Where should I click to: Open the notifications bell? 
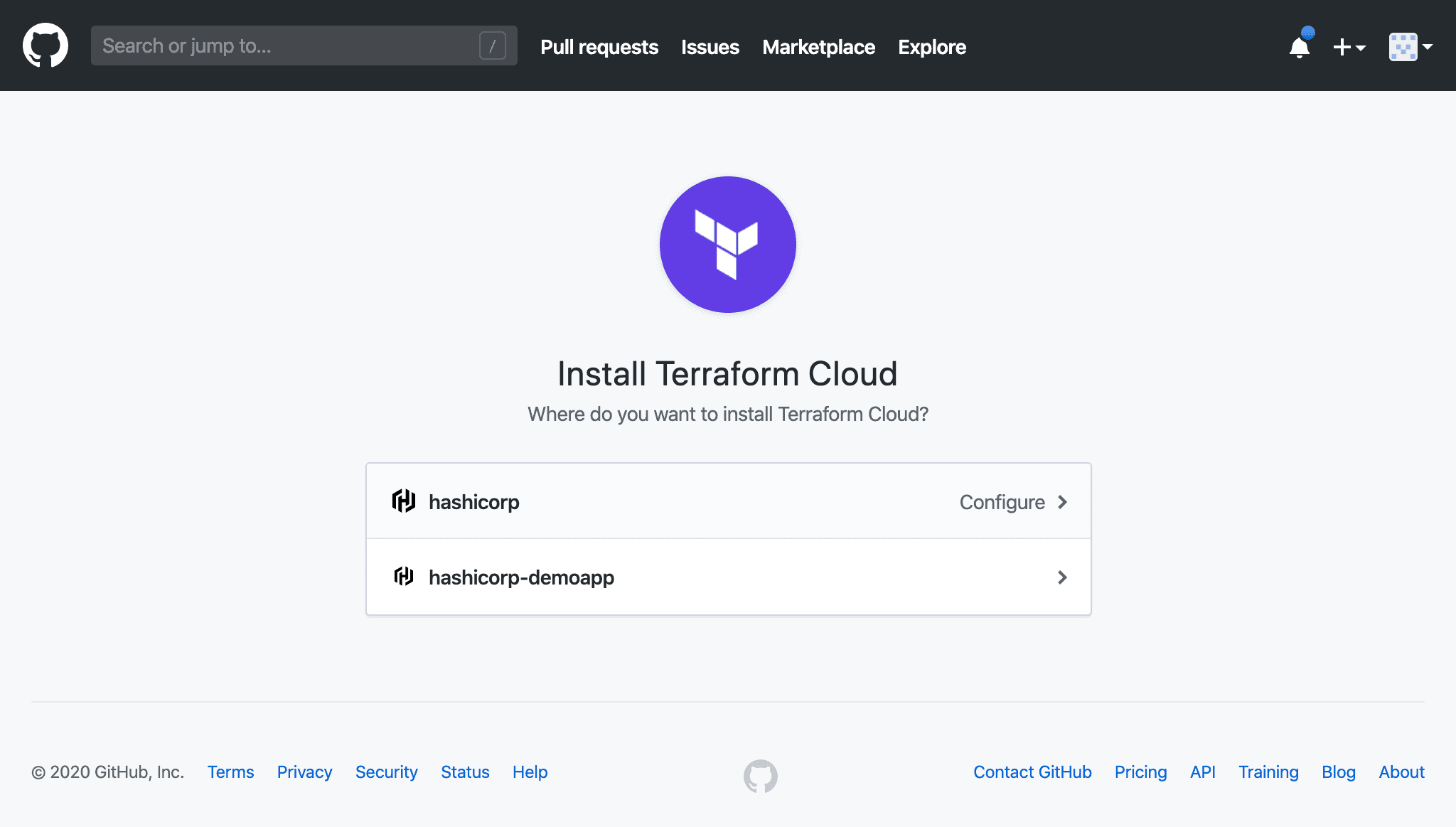coord(1300,47)
